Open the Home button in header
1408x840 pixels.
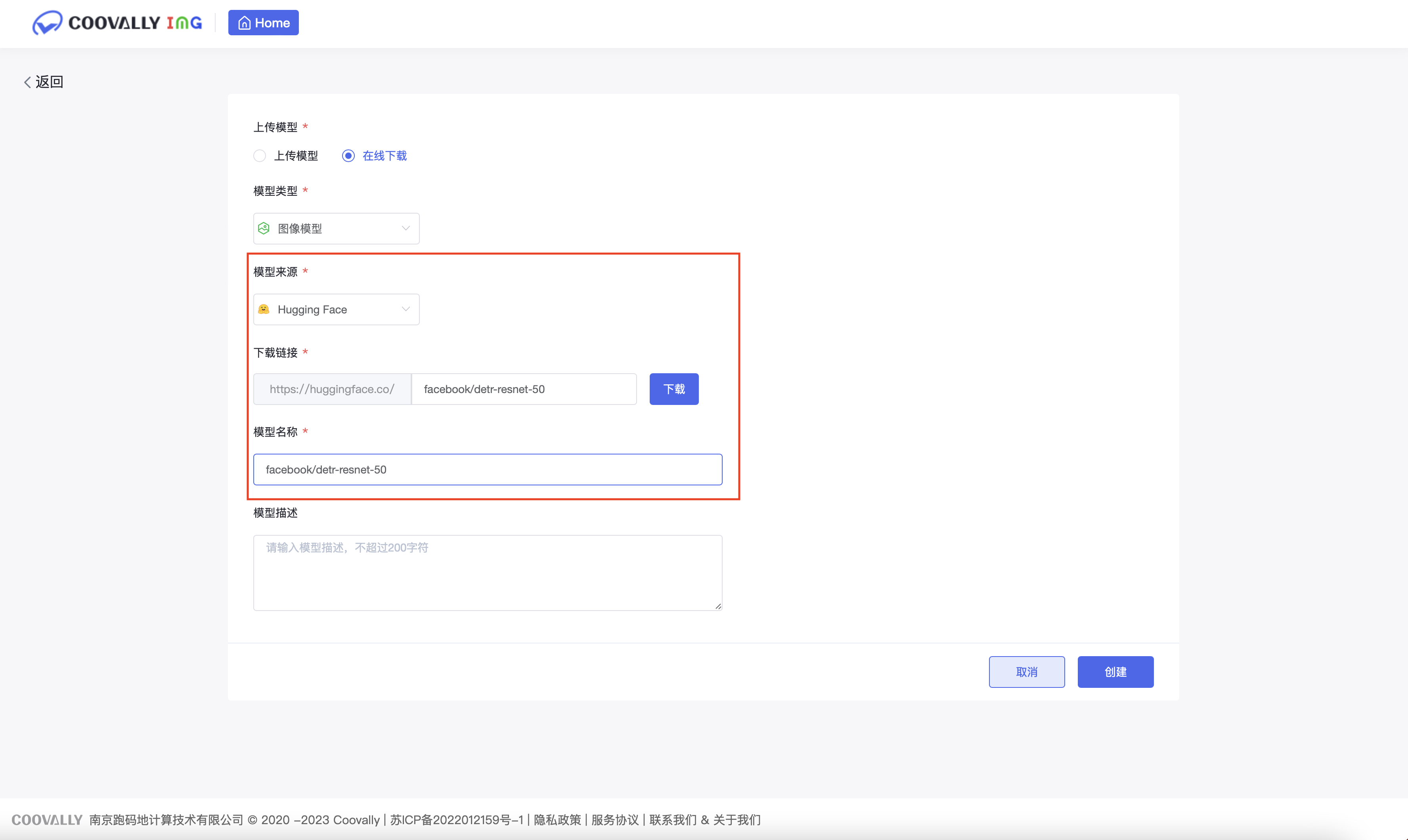tap(263, 23)
